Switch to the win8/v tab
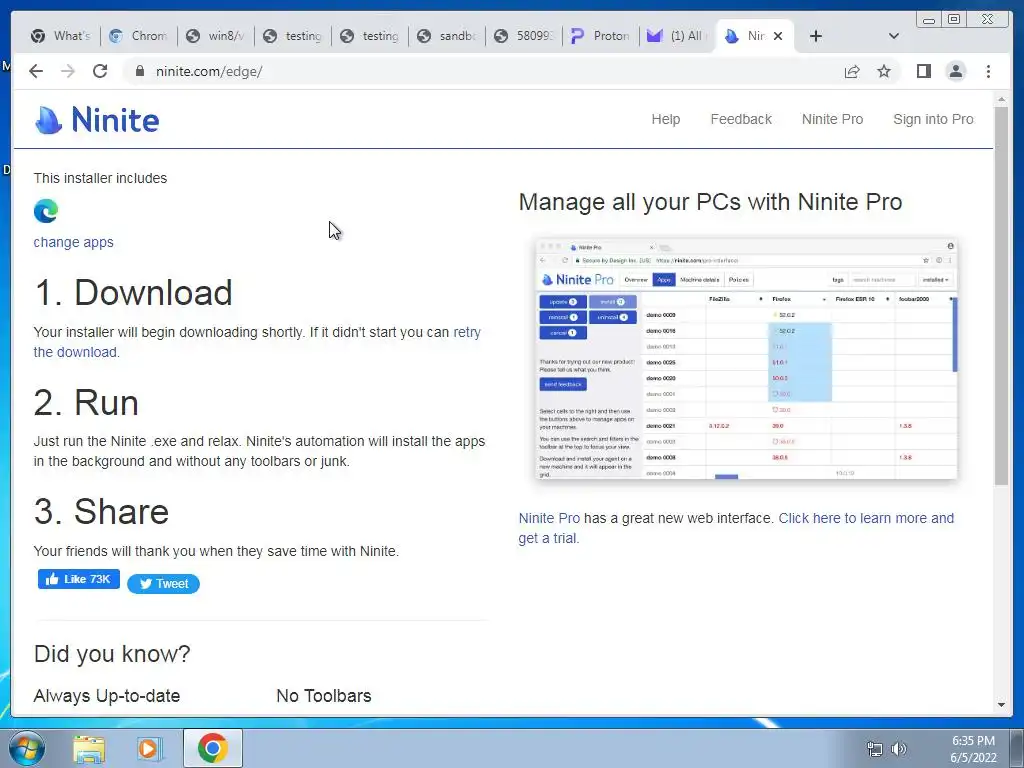 click(x=216, y=36)
